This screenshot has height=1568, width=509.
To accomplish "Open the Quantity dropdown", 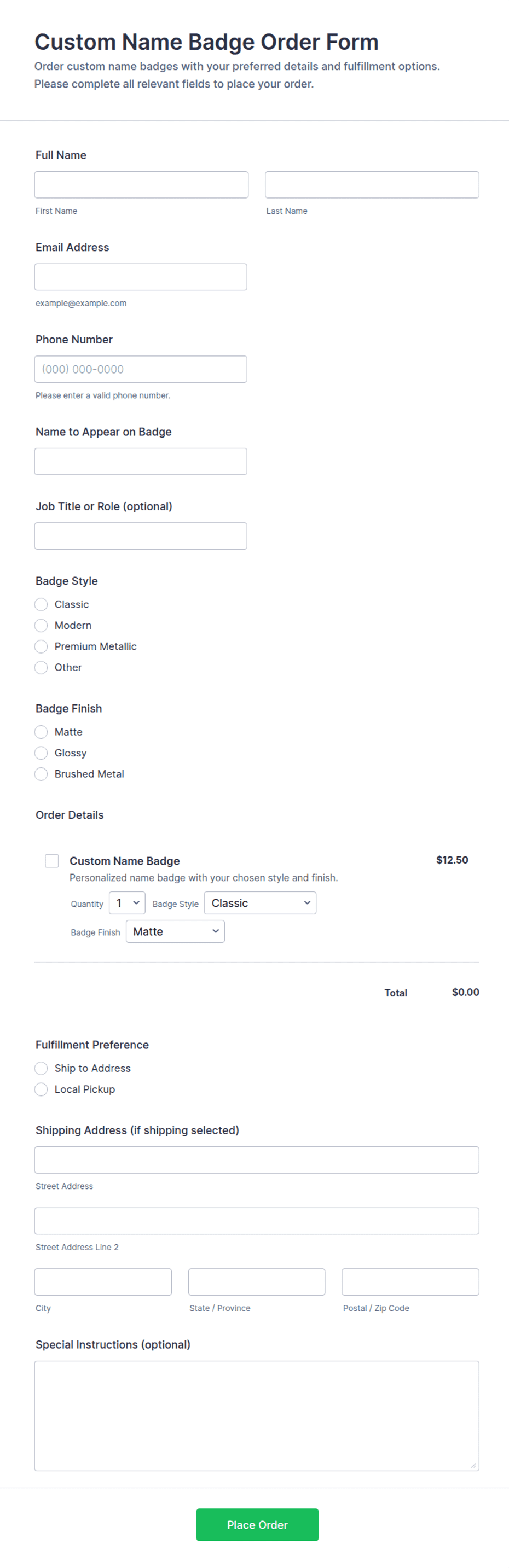I will (x=127, y=904).
